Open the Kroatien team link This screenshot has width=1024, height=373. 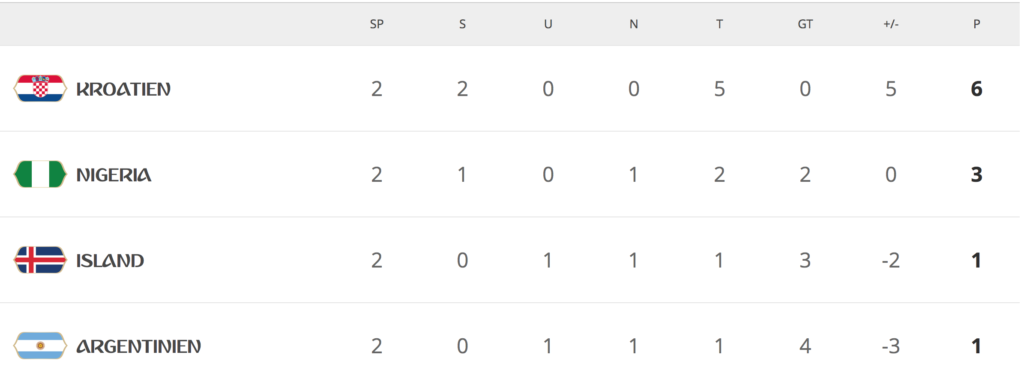pos(123,89)
